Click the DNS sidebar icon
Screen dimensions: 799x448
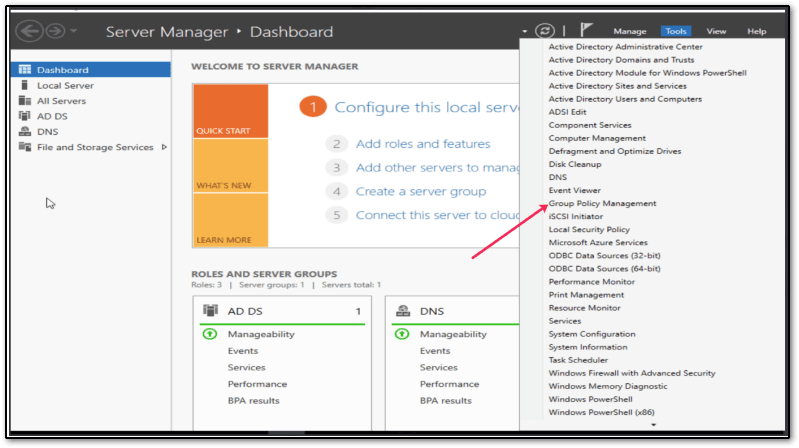point(24,131)
